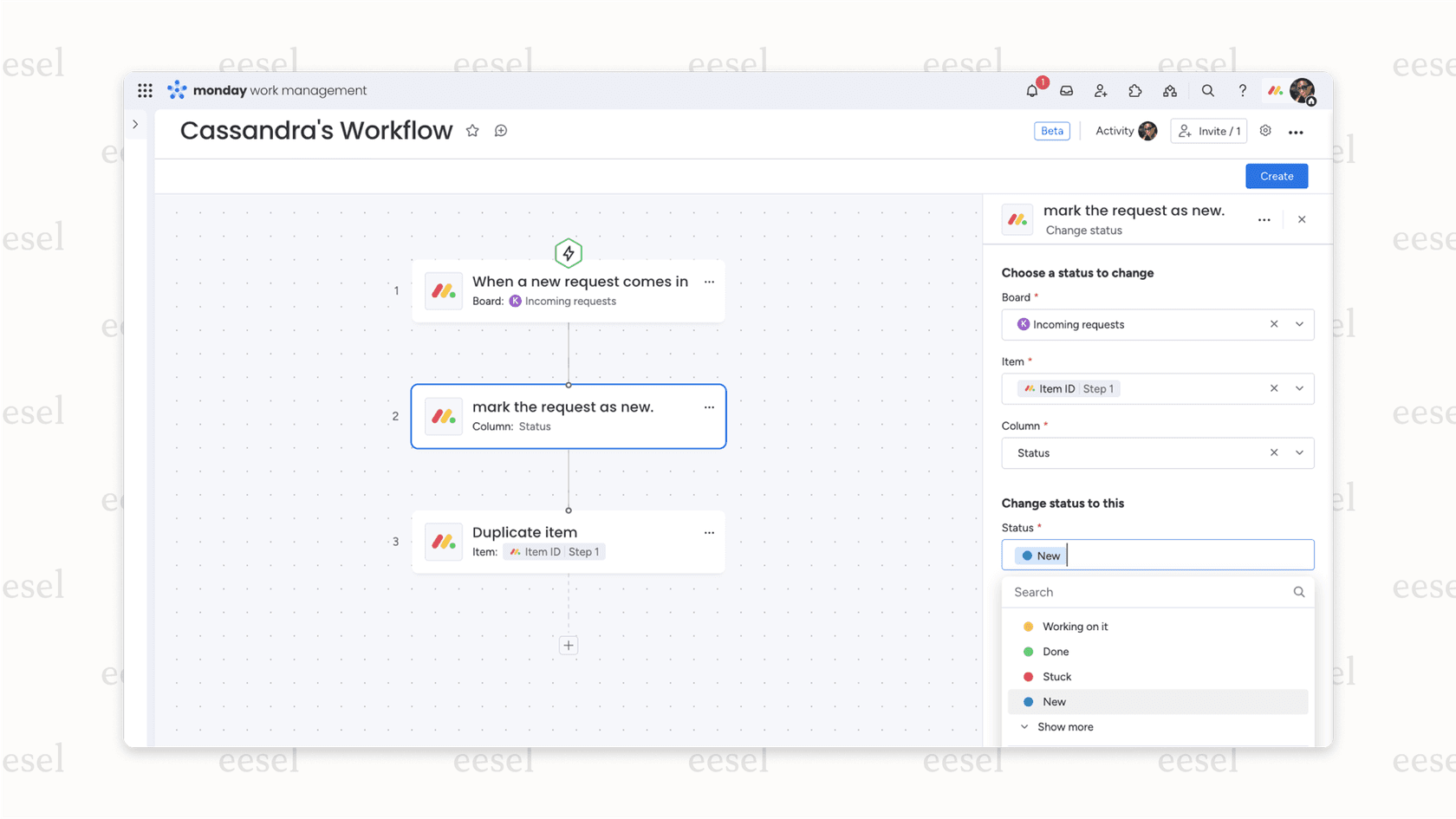This screenshot has width=1456, height=819.
Task: Open the notifications bell
Action: pyautogui.click(x=1031, y=90)
